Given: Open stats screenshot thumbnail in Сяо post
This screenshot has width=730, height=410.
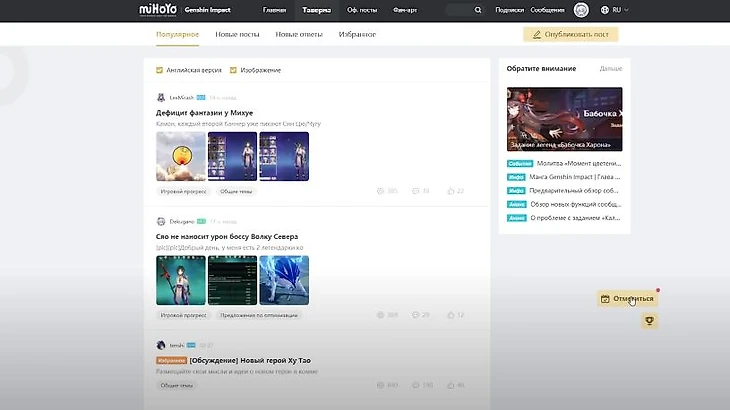Looking at the screenshot, I should click(x=232, y=280).
